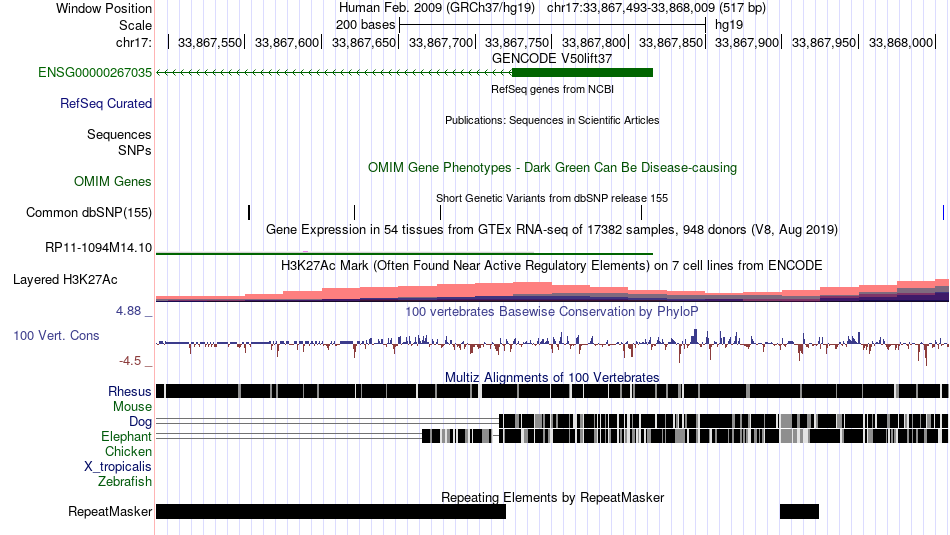Select the green GENCODE exon block
The height and width of the screenshot is (535, 950).
[x=582, y=73]
